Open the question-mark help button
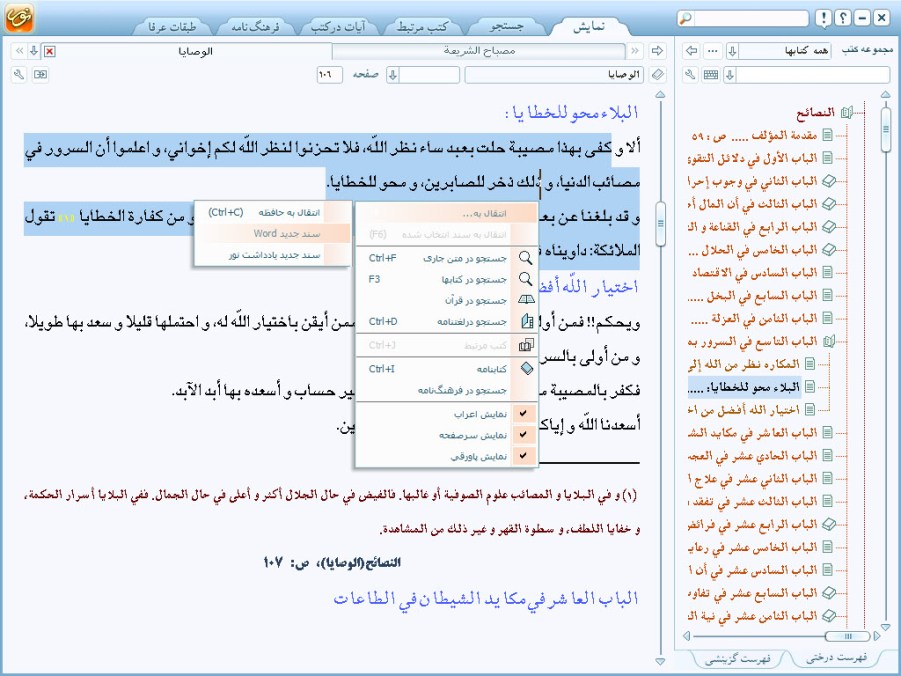This screenshot has width=901, height=676. point(842,18)
